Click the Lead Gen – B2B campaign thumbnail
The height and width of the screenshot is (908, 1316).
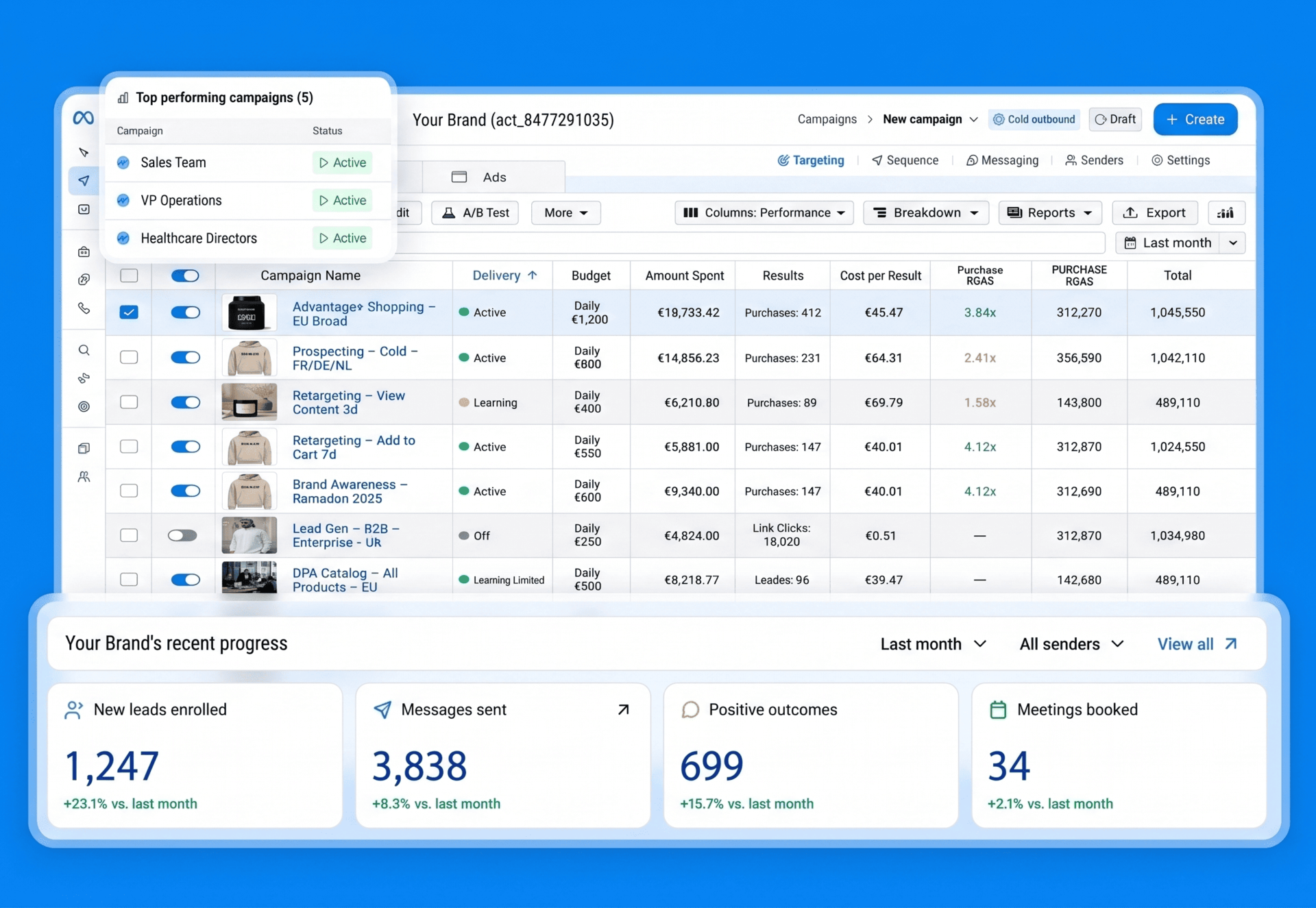(249, 535)
